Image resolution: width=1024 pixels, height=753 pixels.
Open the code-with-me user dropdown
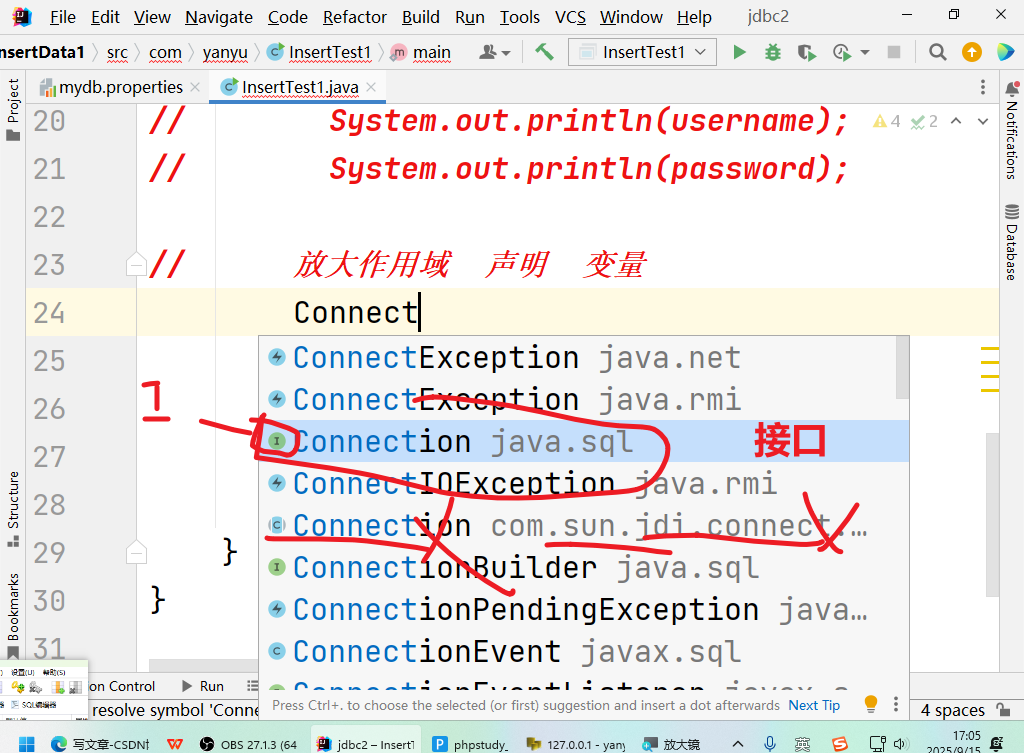pyautogui.click(x=494, y=52)
